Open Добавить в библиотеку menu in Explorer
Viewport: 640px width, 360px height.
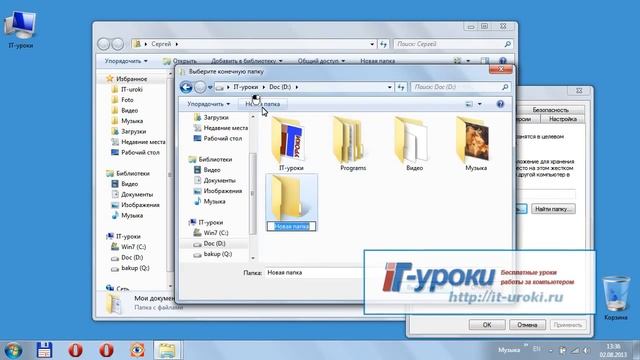(246, 61)
